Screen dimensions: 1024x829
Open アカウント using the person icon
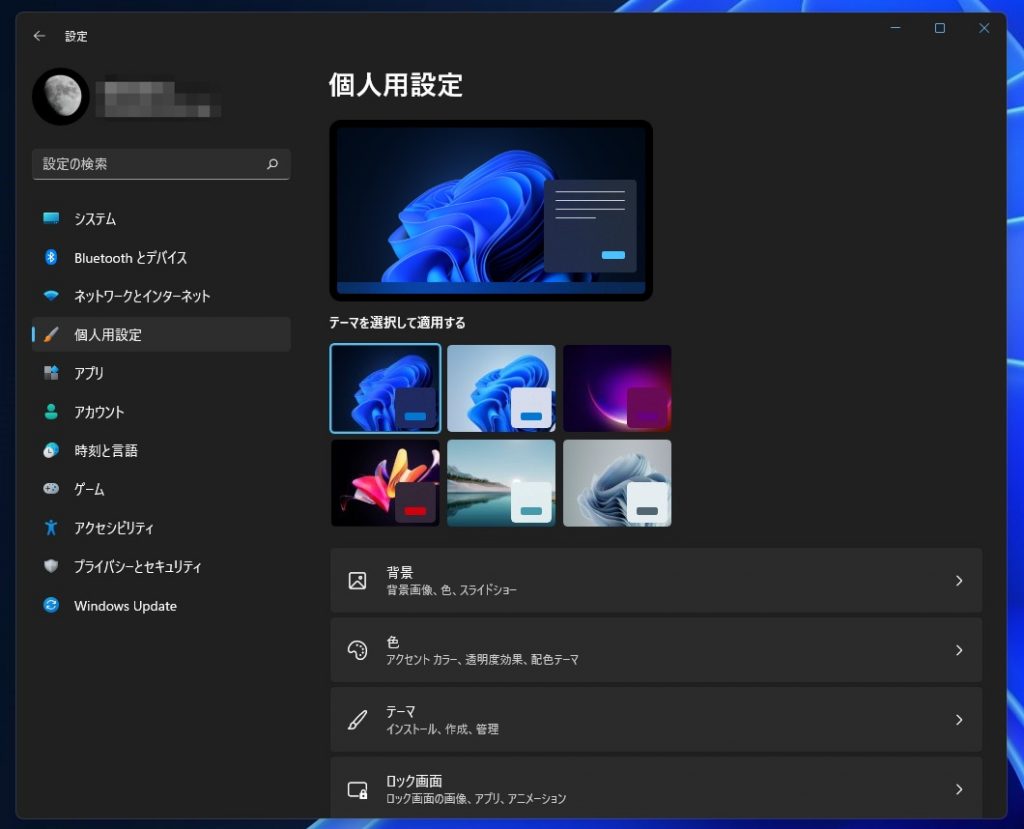(51, 412)
